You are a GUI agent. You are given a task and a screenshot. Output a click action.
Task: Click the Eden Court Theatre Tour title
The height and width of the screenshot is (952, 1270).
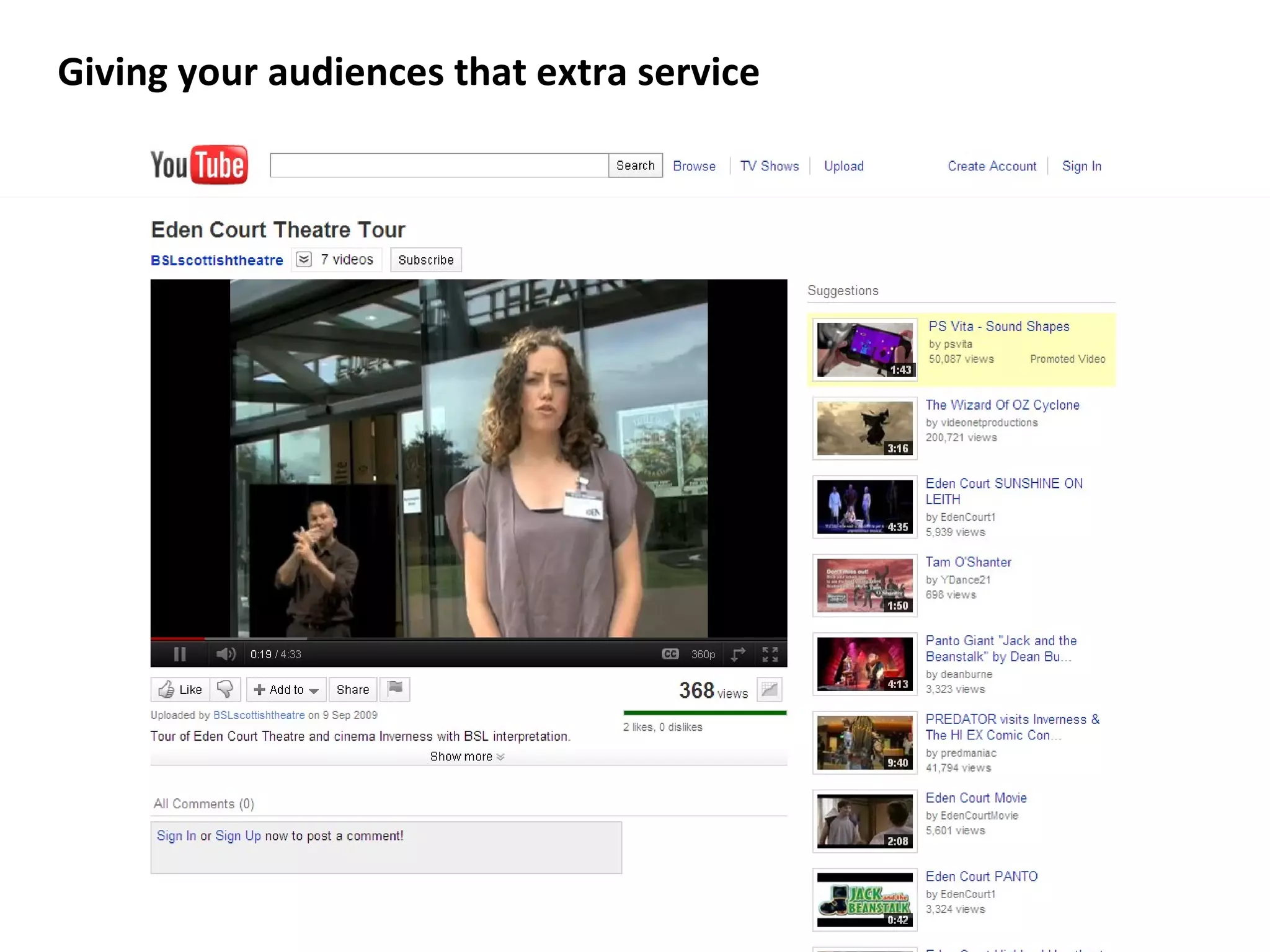(x=278, y=230)
